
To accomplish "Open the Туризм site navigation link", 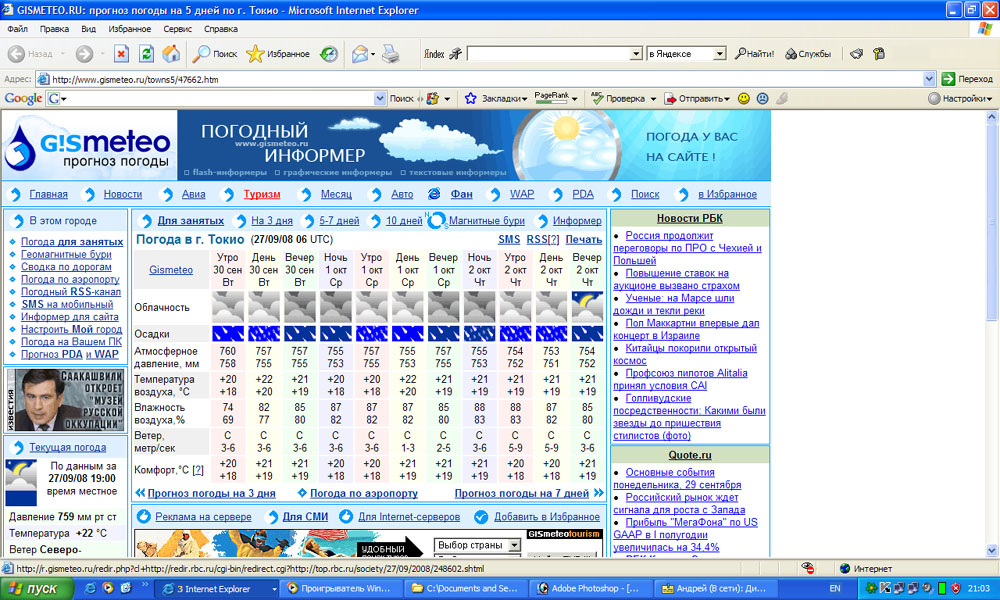I will click(261, 194).
